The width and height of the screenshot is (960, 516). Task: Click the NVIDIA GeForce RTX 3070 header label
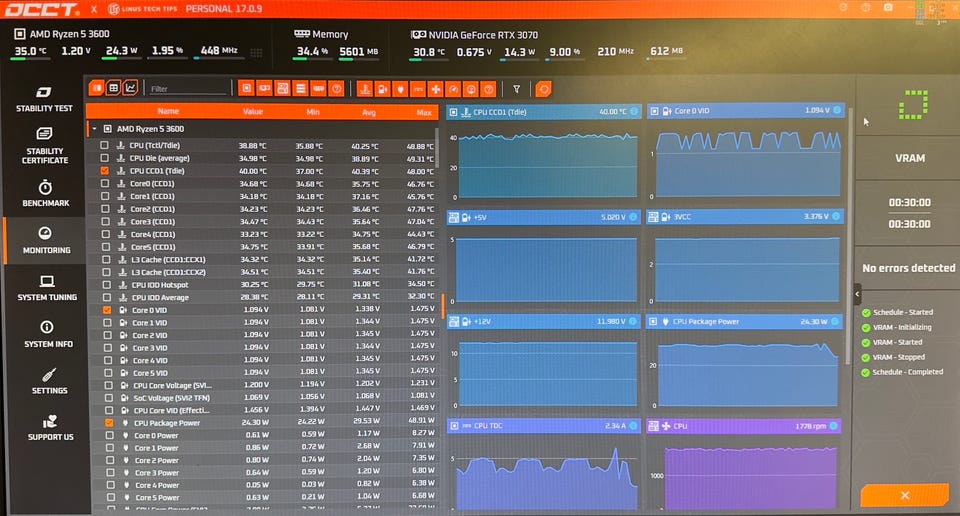[483, 35]
